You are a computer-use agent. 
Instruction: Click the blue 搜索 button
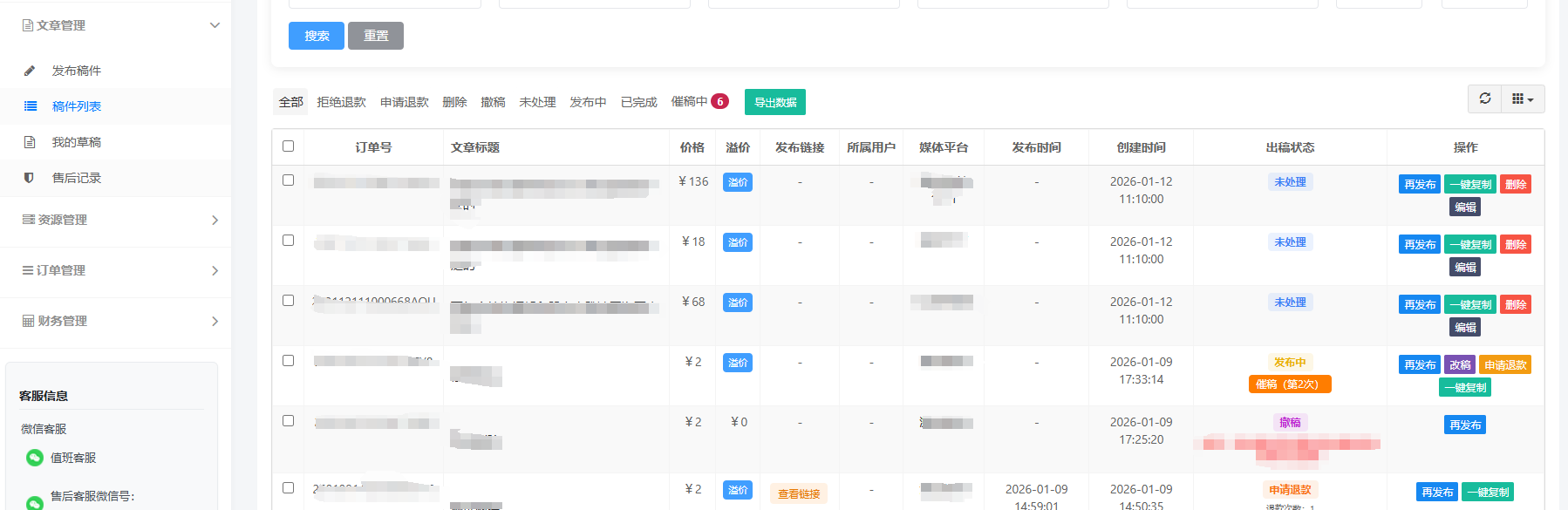pyautogui.click(x=316, y=36)
